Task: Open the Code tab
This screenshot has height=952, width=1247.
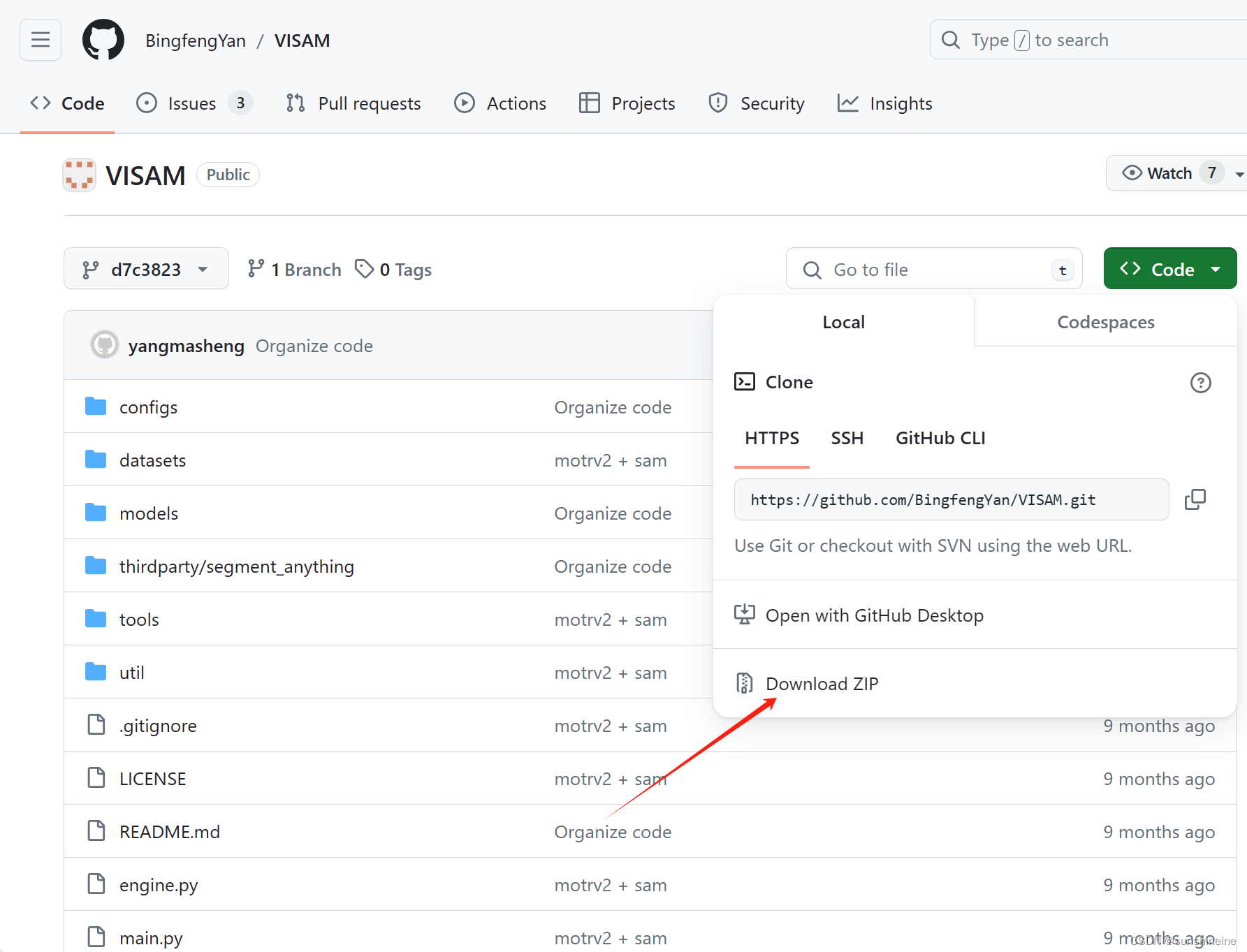Action: coord(68,103)
